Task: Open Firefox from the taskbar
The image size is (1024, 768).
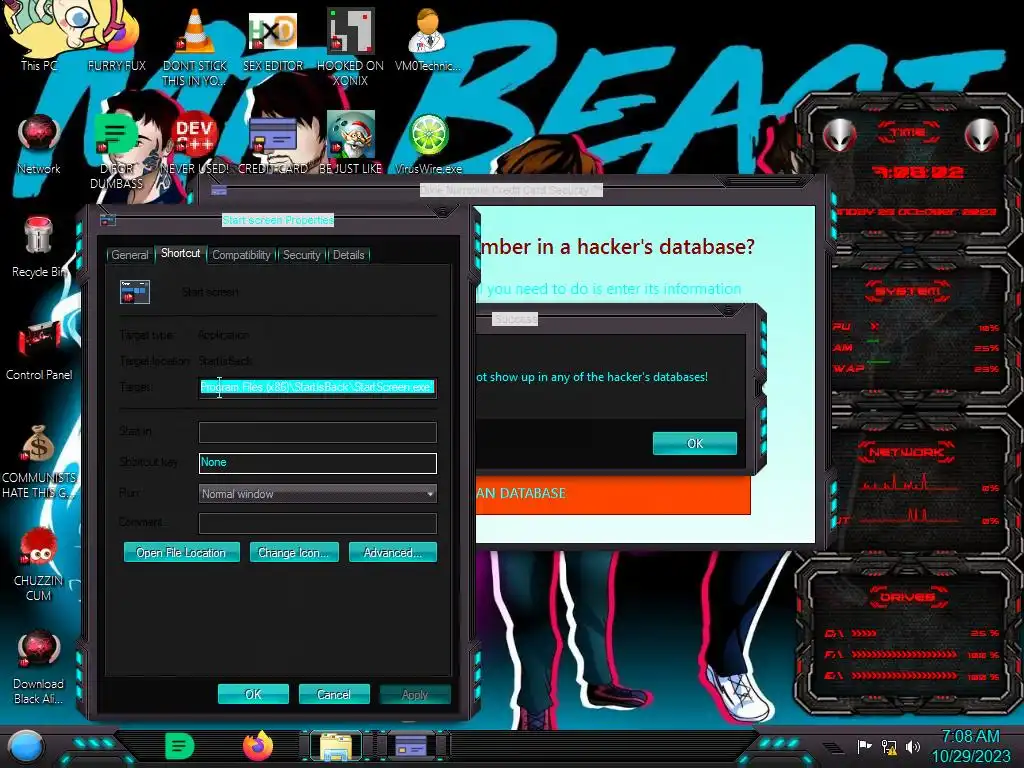Action: pos(259,746)
